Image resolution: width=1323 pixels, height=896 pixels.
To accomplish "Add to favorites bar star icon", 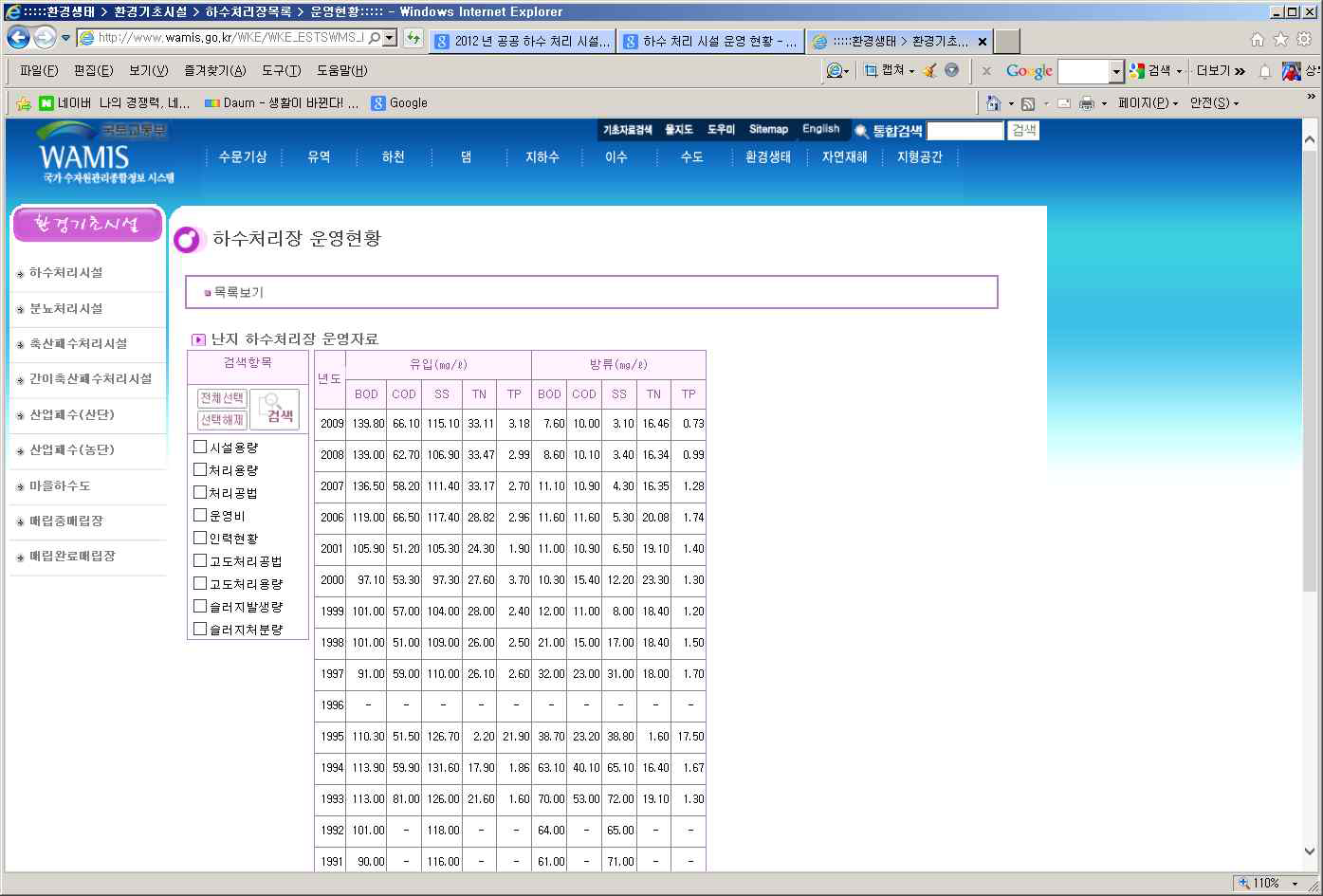I will tap(24, 103).
